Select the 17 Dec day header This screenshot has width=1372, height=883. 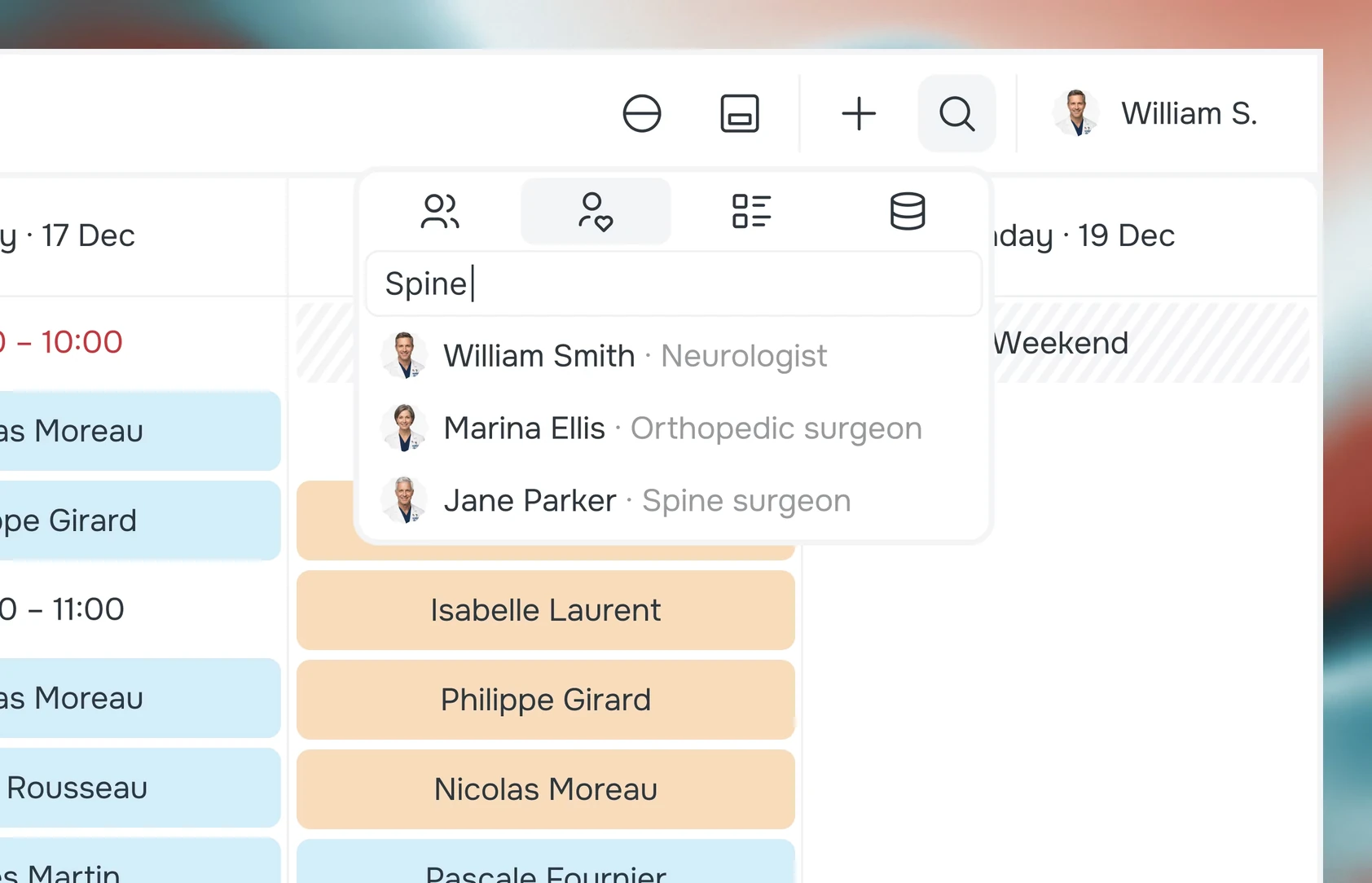pyautogui.click(x=68, y=235)
